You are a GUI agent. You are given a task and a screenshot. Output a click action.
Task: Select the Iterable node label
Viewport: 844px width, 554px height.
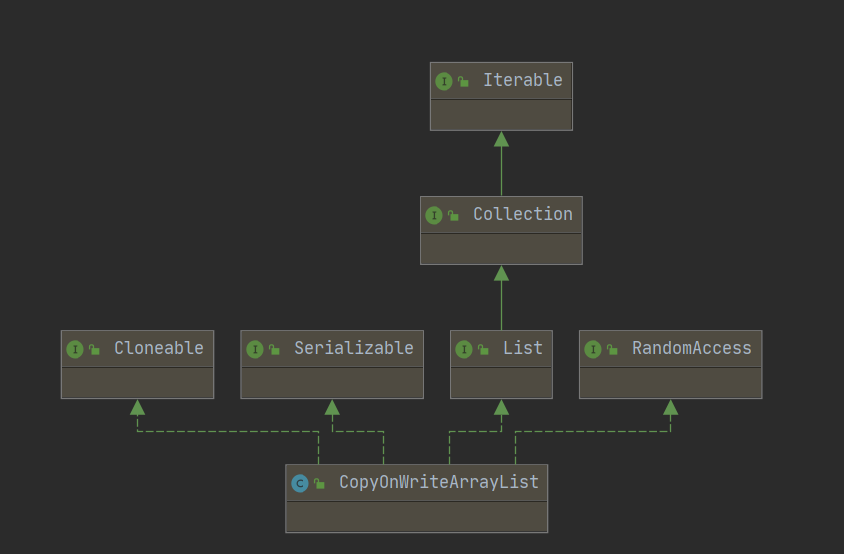(x=522, y=80)
